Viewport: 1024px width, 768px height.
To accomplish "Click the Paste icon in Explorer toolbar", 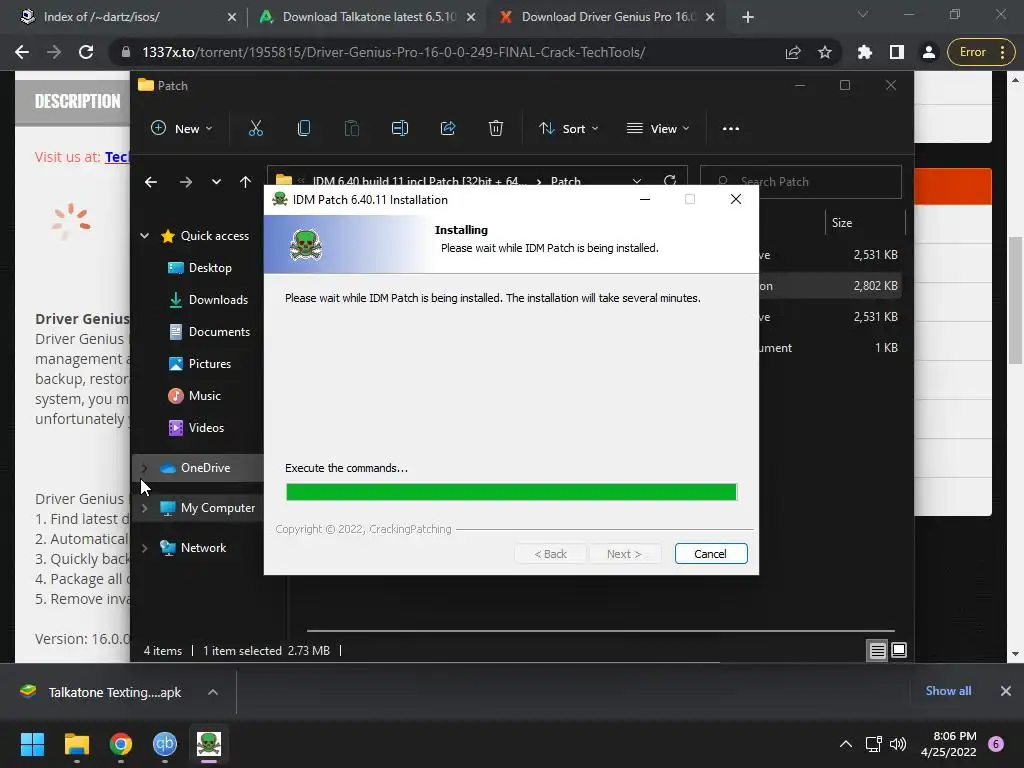I will 351,129.
